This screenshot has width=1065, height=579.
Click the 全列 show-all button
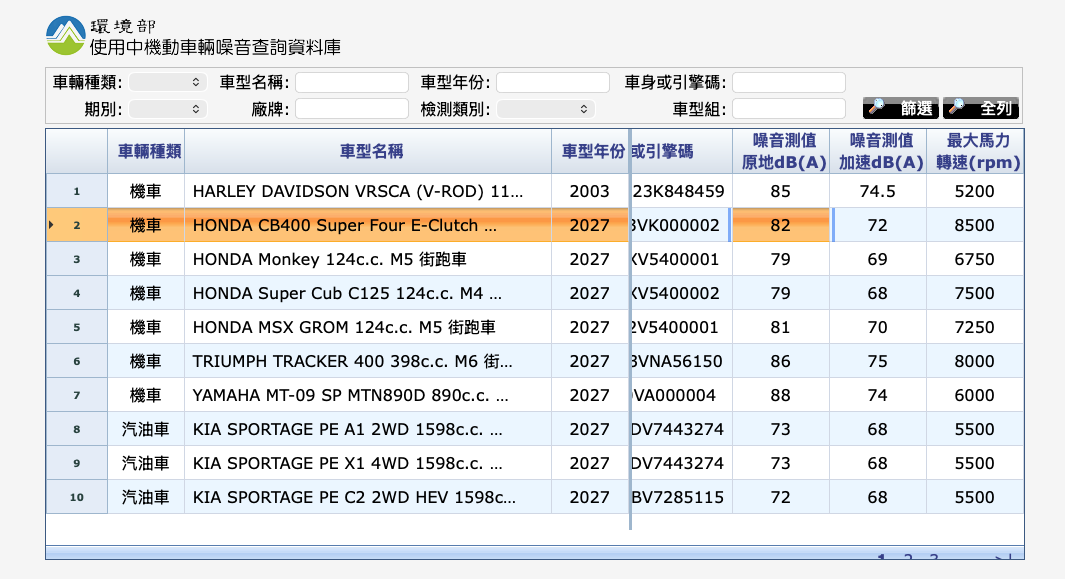point(980,108)
